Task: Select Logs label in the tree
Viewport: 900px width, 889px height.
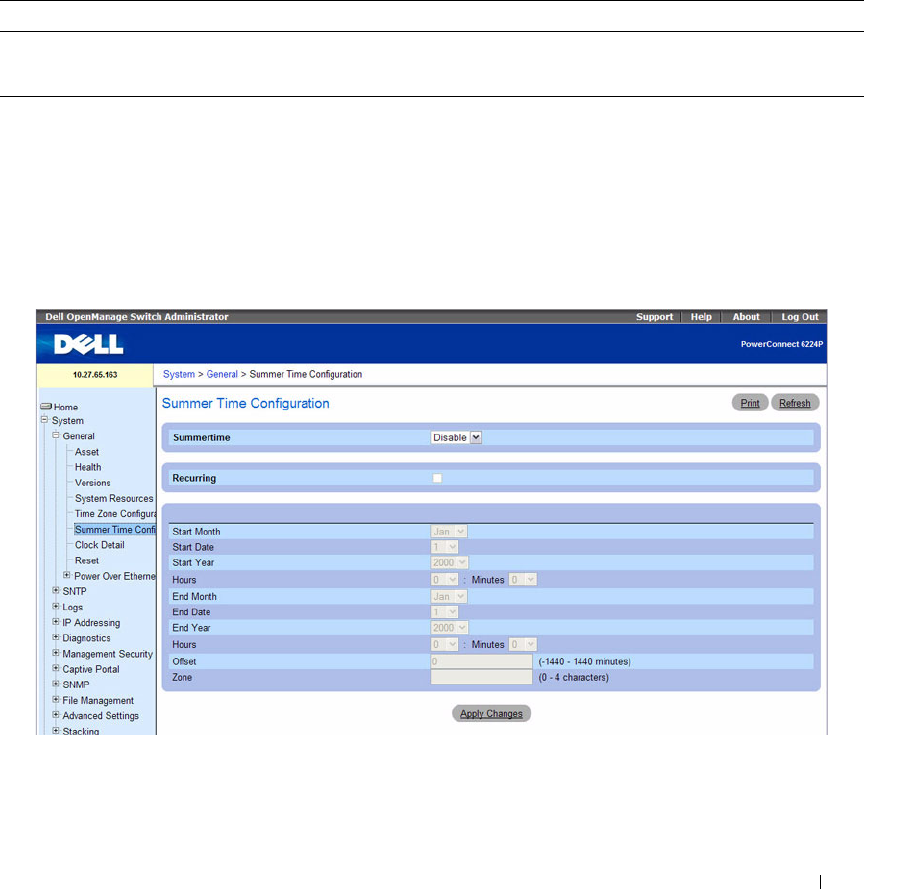Action: pos(72,607)
